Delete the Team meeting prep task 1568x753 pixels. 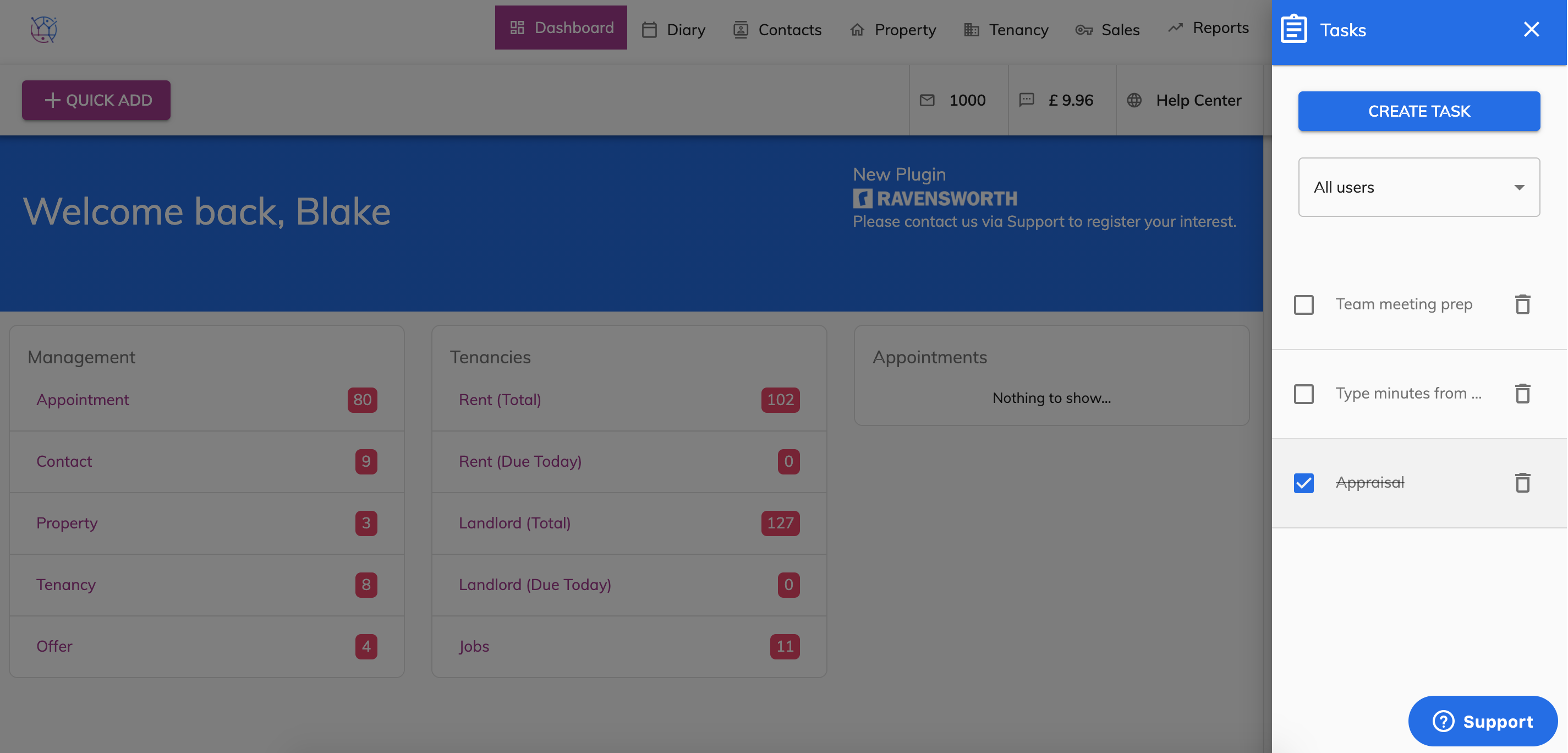coord(1522,304)
